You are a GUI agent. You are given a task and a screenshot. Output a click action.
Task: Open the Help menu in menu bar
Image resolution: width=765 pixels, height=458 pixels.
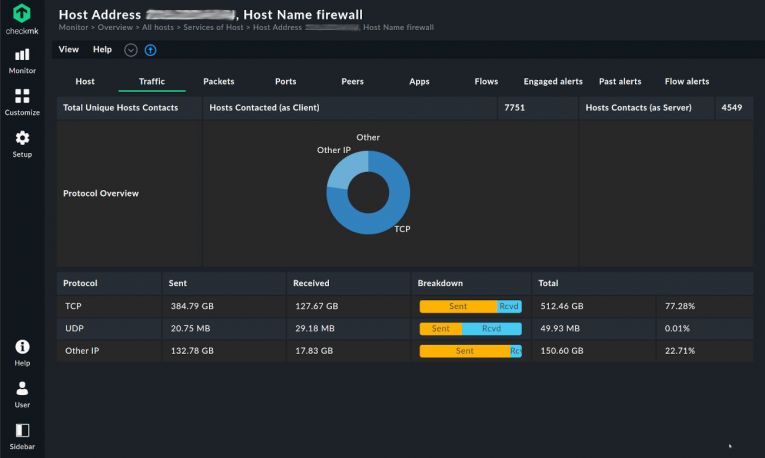tap(102, 49)
